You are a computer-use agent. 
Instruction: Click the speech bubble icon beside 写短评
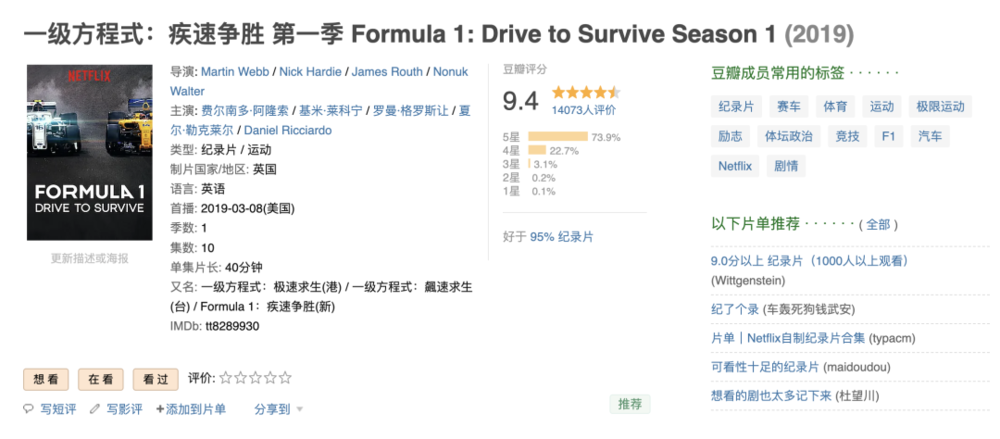[x=28, y=409]
